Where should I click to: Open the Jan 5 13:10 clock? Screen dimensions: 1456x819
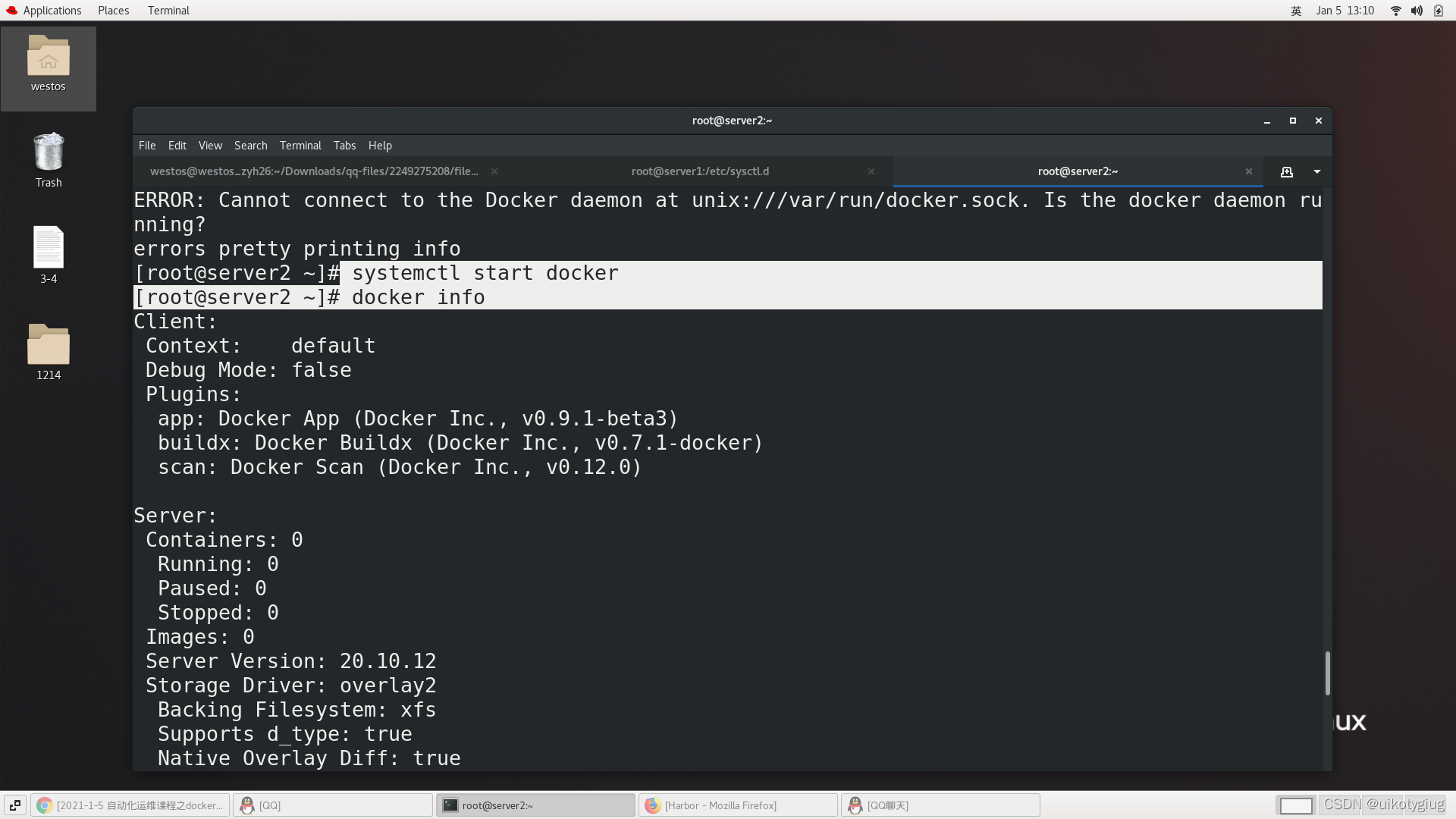(1345, 11)
